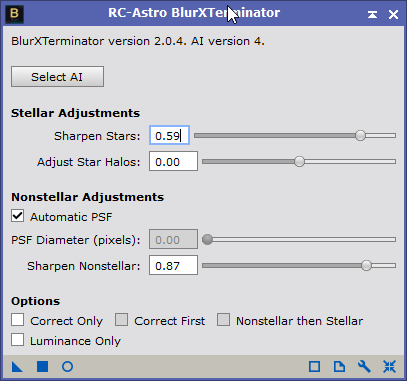Enable the Correct Only checkbox
Image resolution: width=407 pixels, height=381 pixels.
[x=17, y=319]
